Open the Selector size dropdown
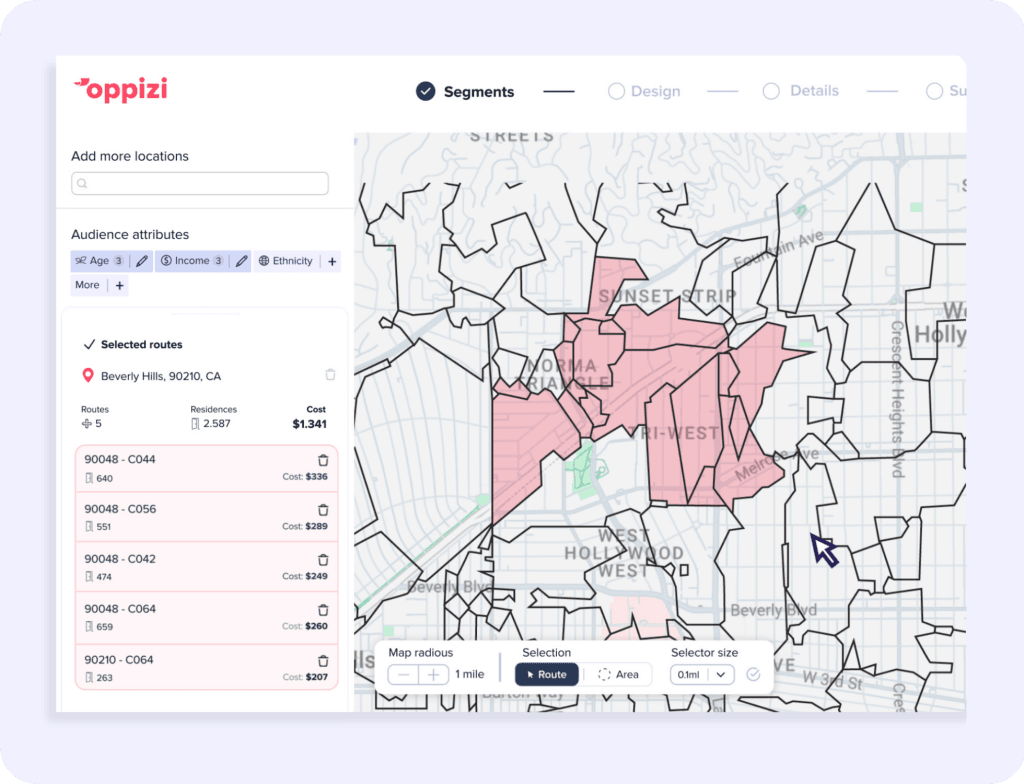This screenshot has width=1024, height=784. tap(702, 675)
